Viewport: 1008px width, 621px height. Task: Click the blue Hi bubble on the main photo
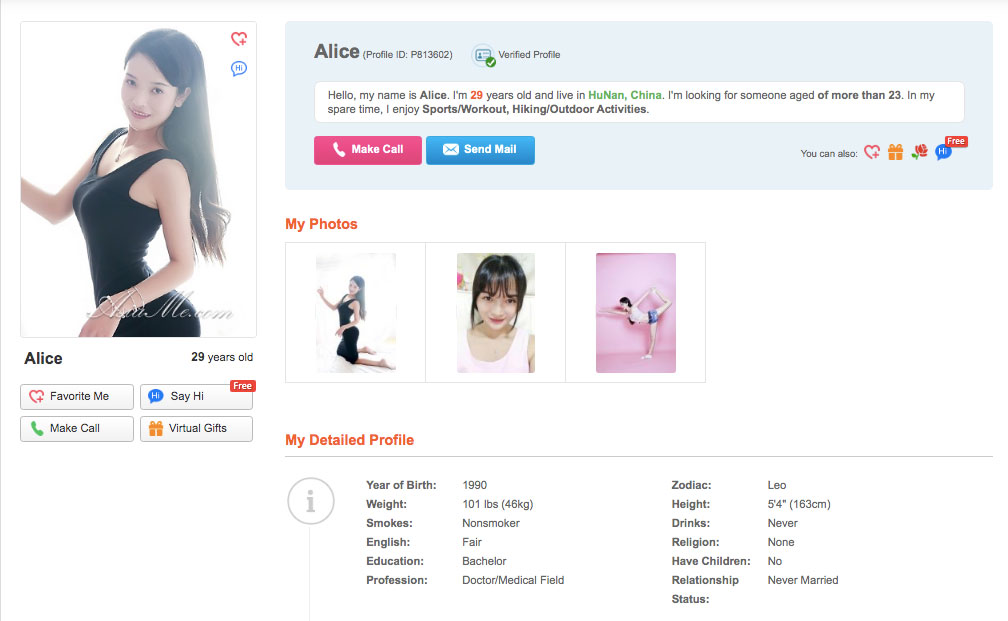(239, 68)
